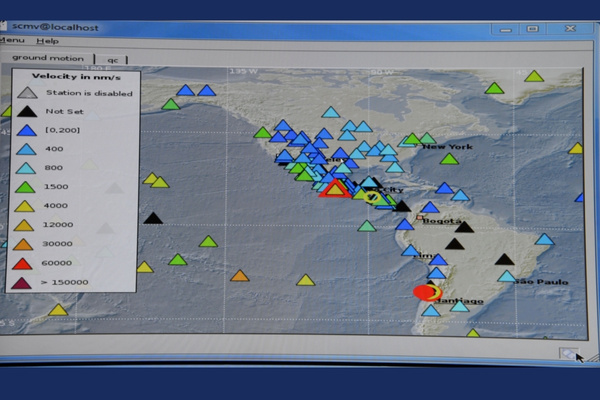
Task: Select the black station triangle near Bogotá
Action: click(464, 227)
